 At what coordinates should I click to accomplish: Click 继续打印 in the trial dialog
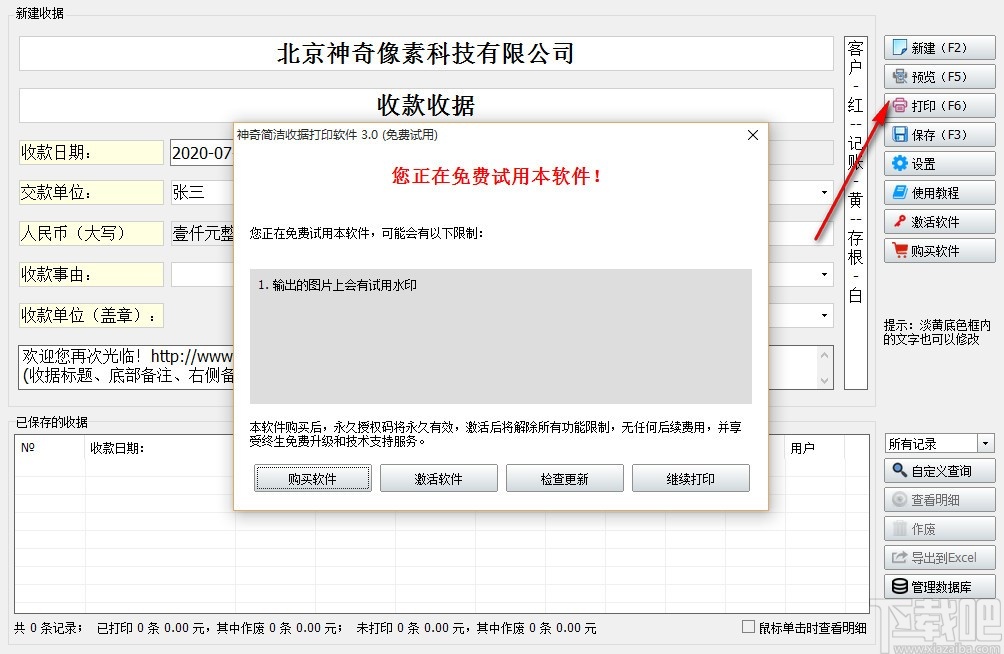tap(690, 478)
